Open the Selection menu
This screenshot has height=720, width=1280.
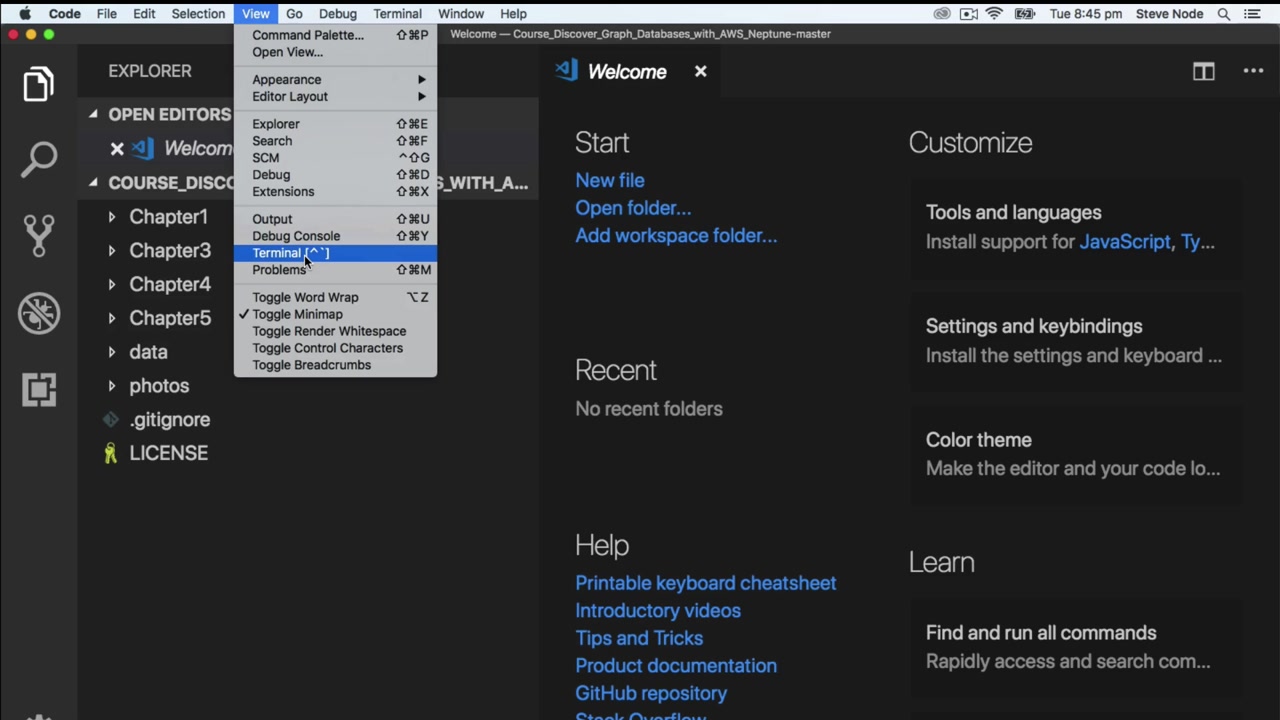(198, 14)
